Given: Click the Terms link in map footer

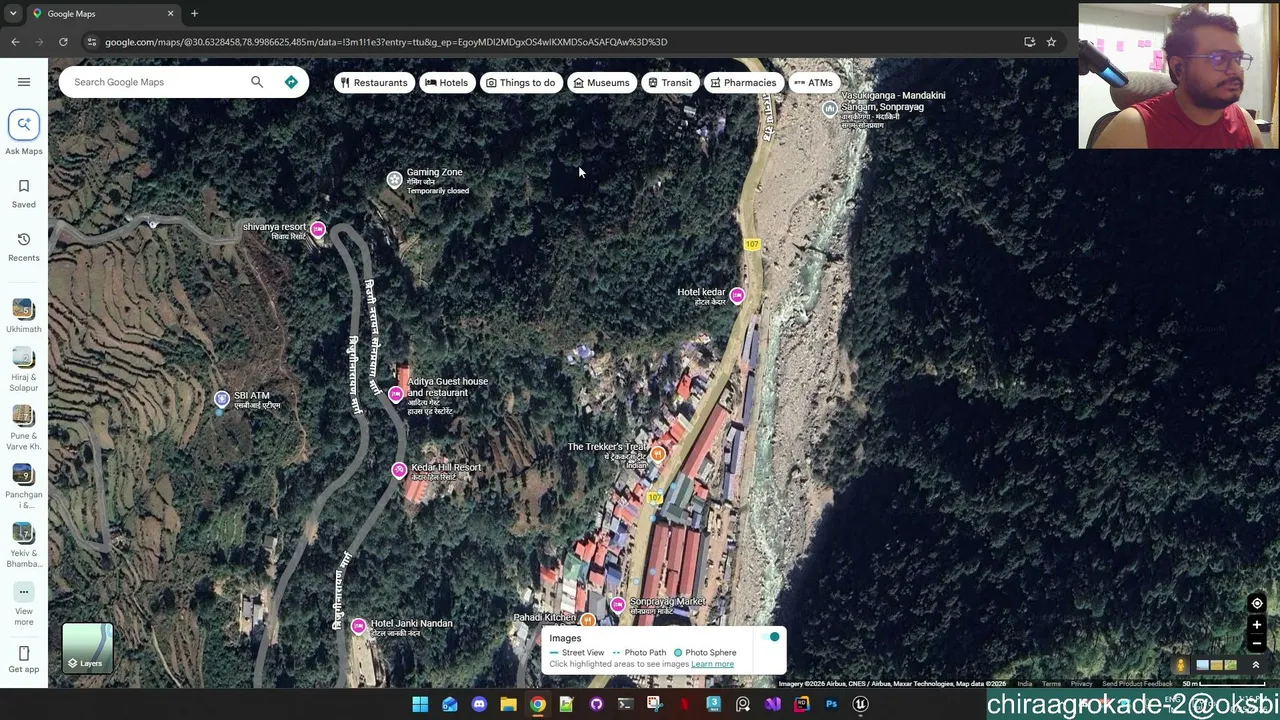Looking at the screenshot, I should click(x=1051, y=684).
